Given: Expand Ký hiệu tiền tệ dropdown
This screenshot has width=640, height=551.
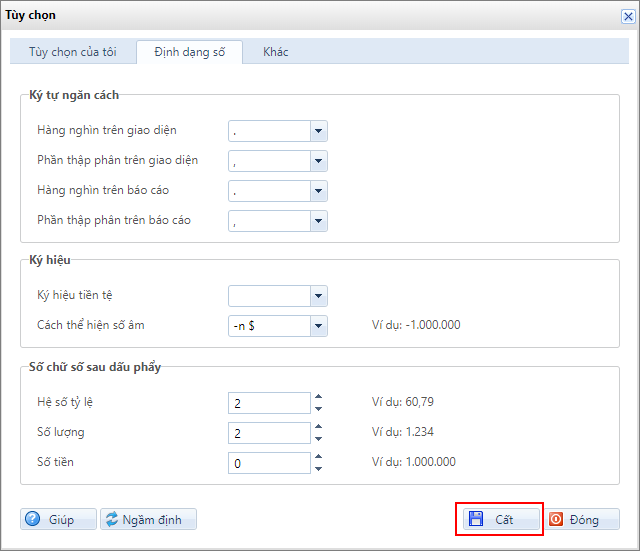Looking at the screenshot, I should pos(318,296).
